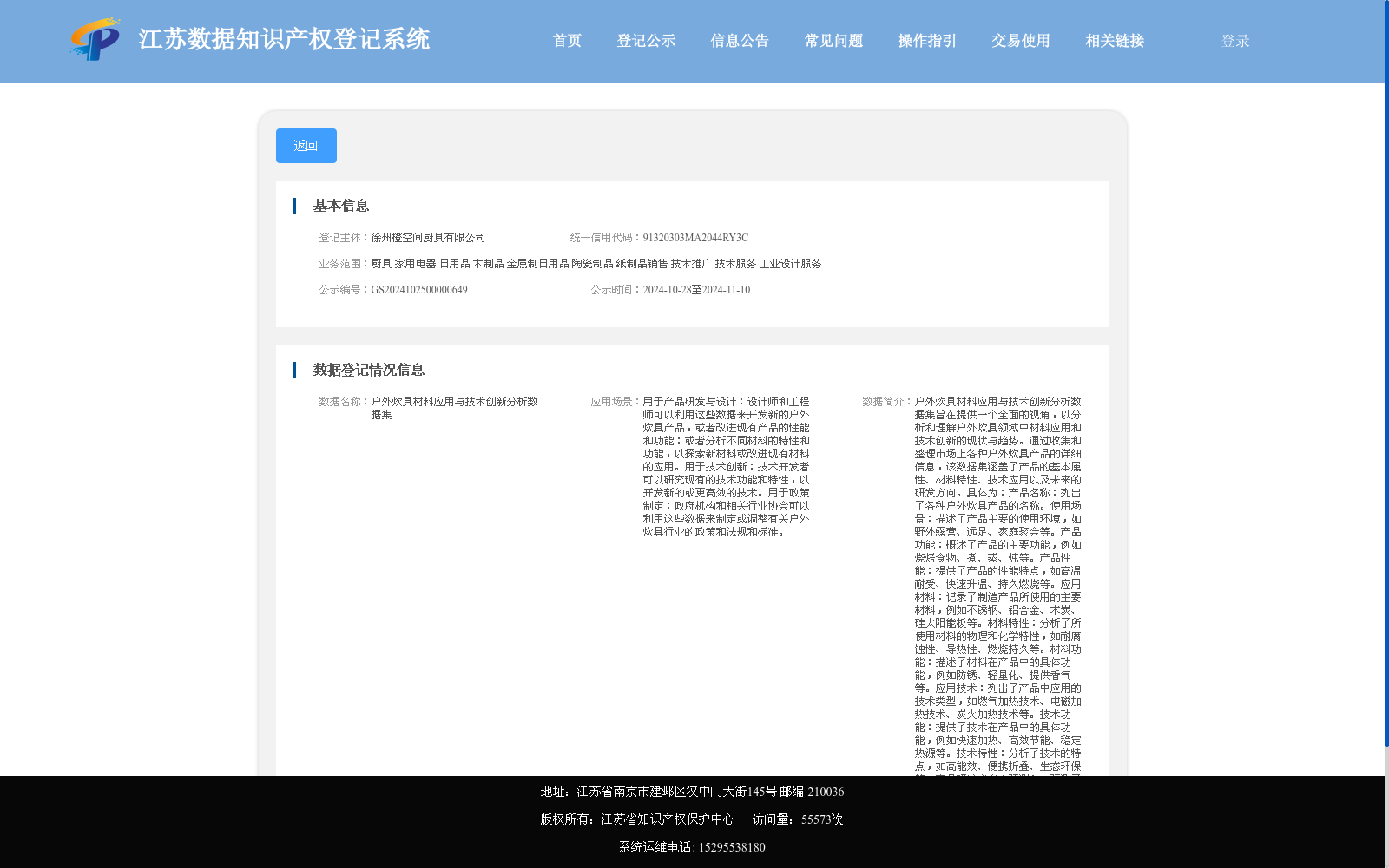1389x868 pixels.
Task: Click footer support phone 15295538180
Action: click(x=732, y=847)
